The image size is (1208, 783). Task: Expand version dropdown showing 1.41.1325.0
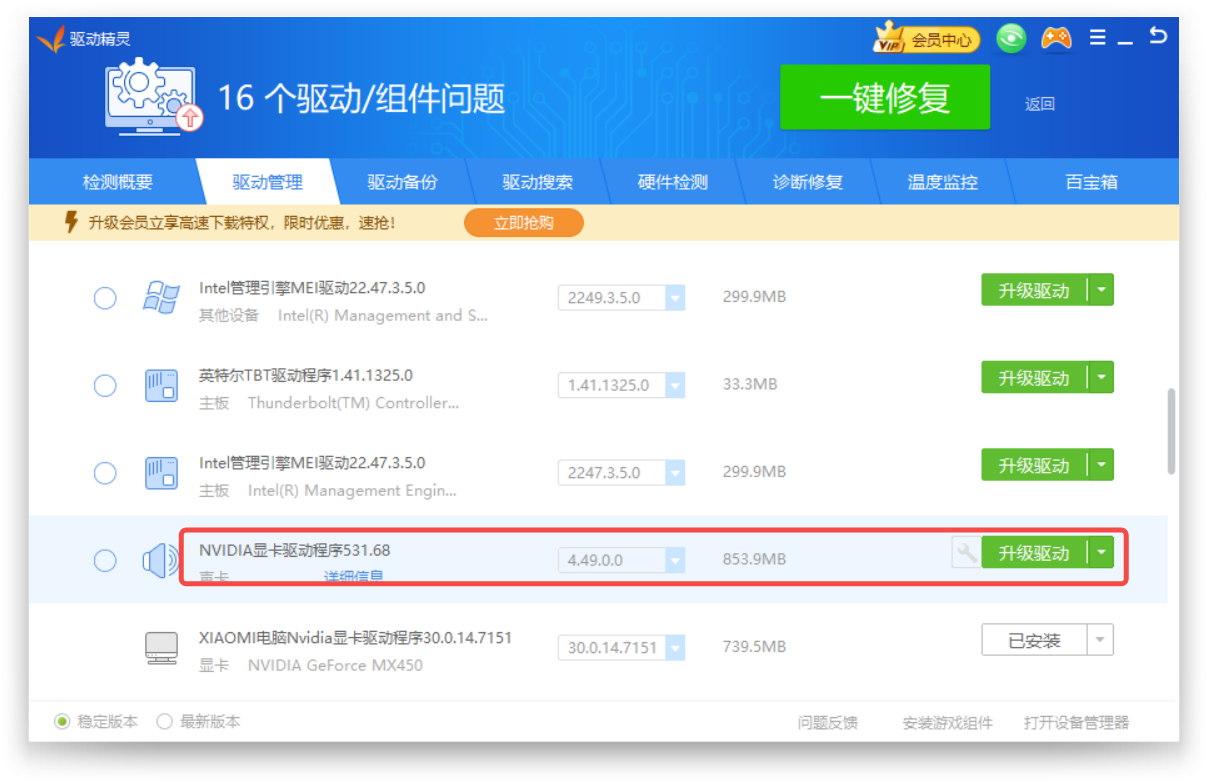click(x=675, y=385)
